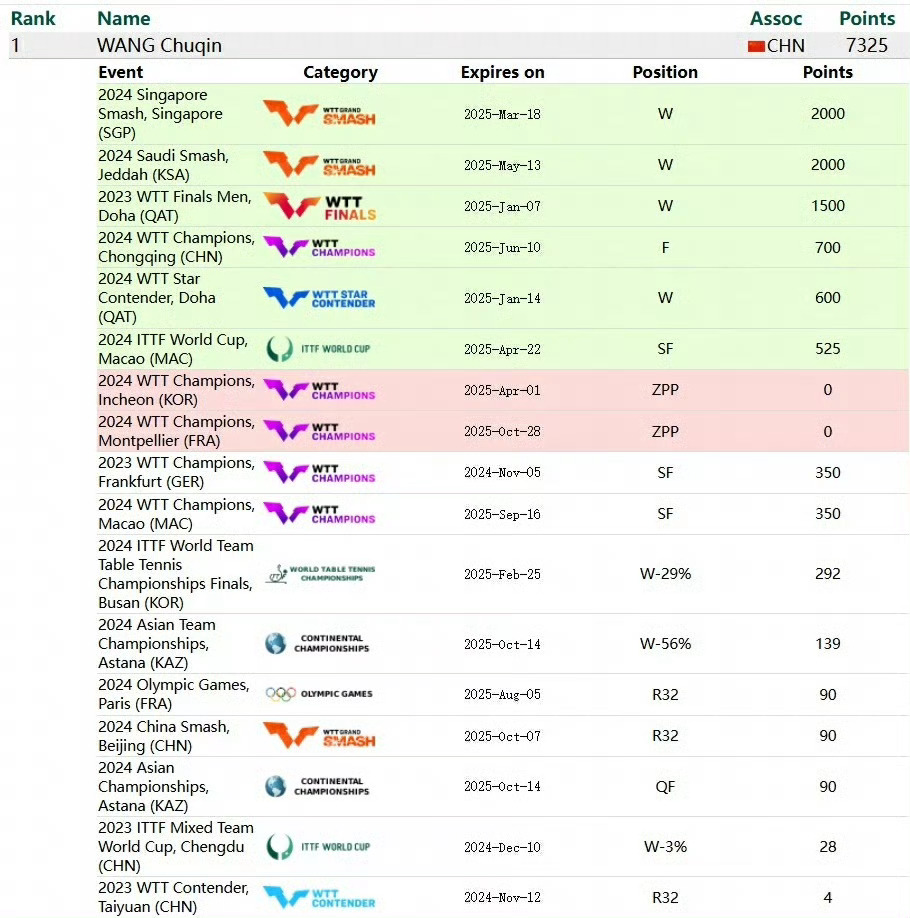Click expiry date 2024-Nov-05

pyautogui.click(x=502, y=472)
